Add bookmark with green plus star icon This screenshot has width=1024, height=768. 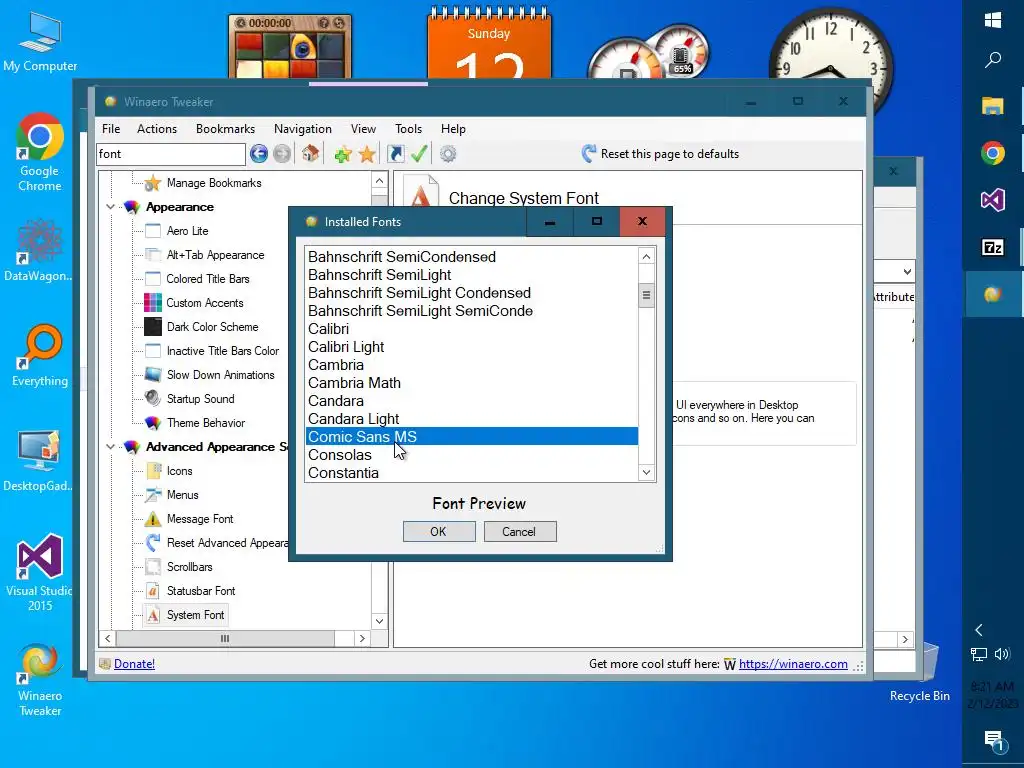343,154
